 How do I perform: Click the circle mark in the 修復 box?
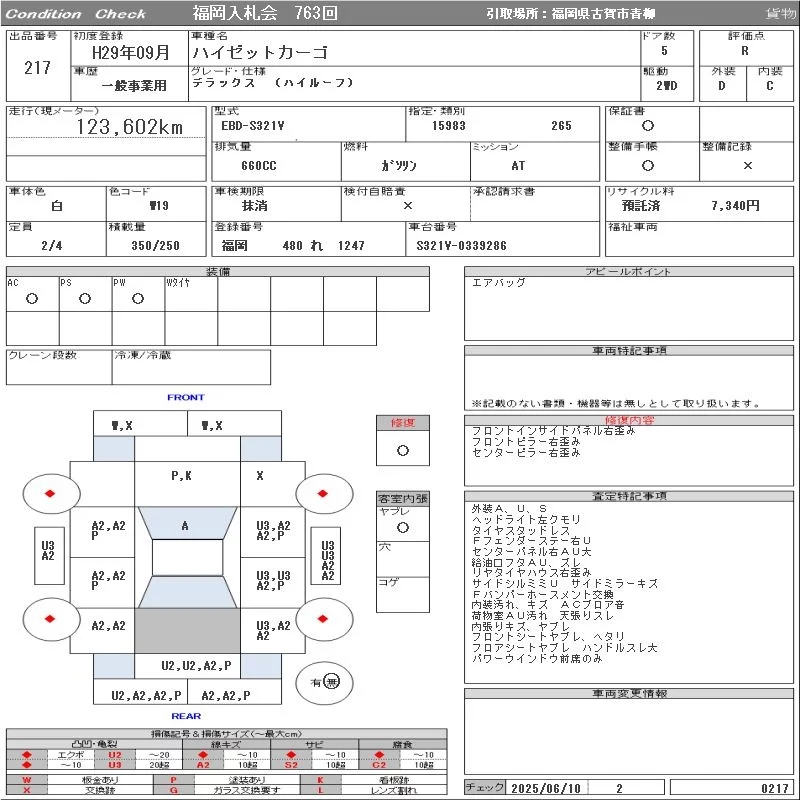click(x=403, y=451)
